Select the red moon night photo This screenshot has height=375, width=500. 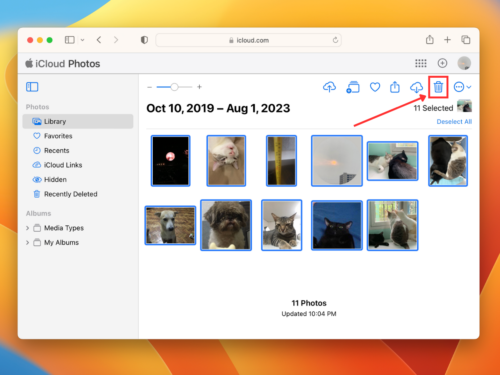tap(170, 161)
